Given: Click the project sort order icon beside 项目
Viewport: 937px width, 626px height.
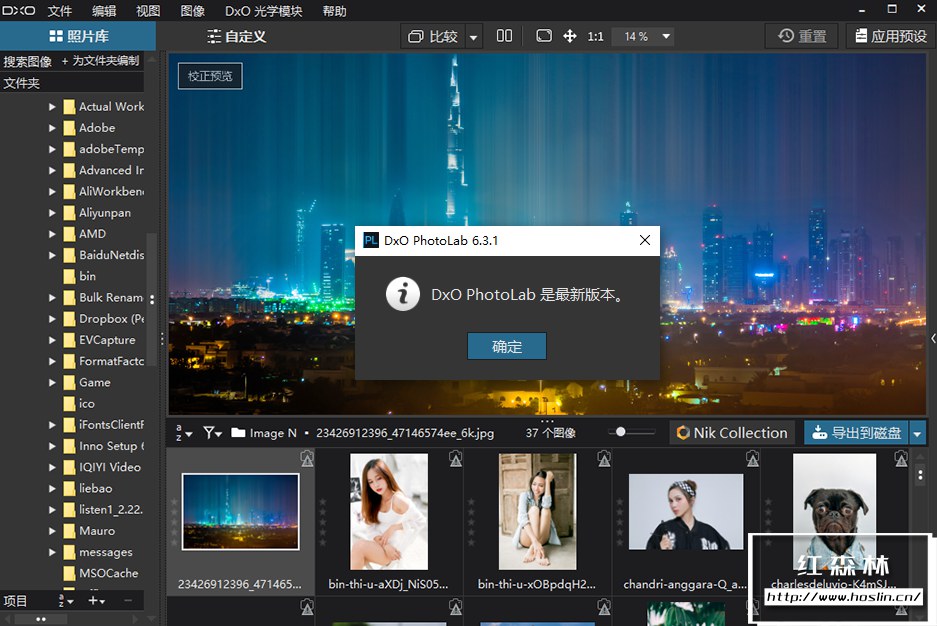Looking at the screenshot, I should click(x=66, y=601).
